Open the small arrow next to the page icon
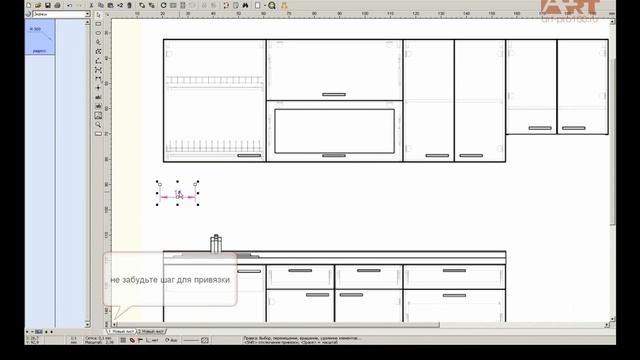The image size is (640, 360). coord(264,5)
